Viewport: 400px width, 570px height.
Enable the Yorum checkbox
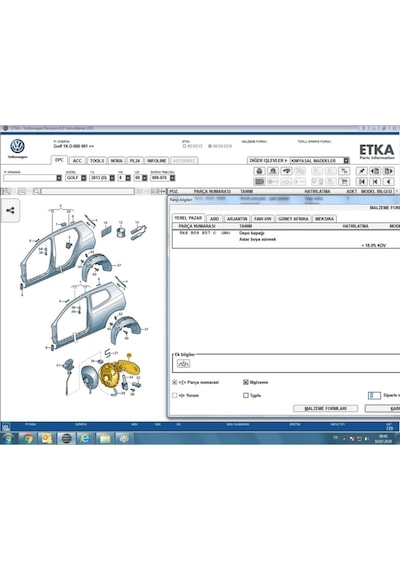(x=175, y=395)
